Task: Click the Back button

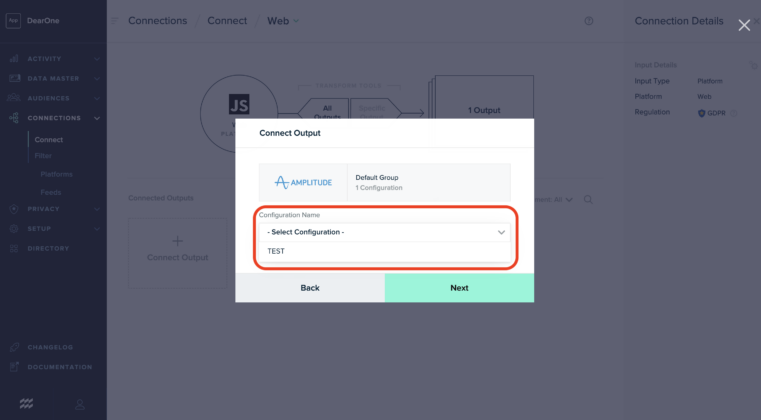Action: pos(310,288)
